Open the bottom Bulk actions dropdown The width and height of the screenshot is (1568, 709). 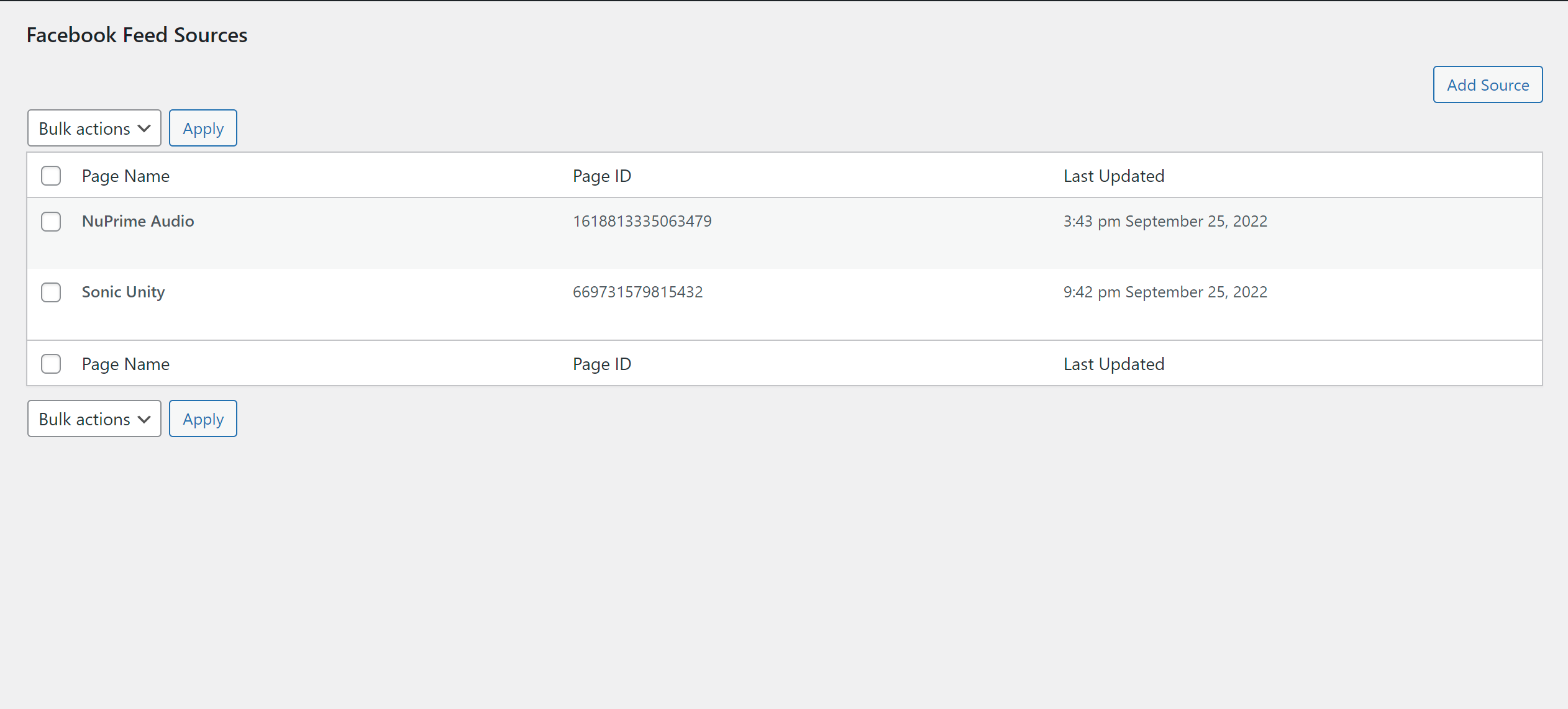(94, 418)
